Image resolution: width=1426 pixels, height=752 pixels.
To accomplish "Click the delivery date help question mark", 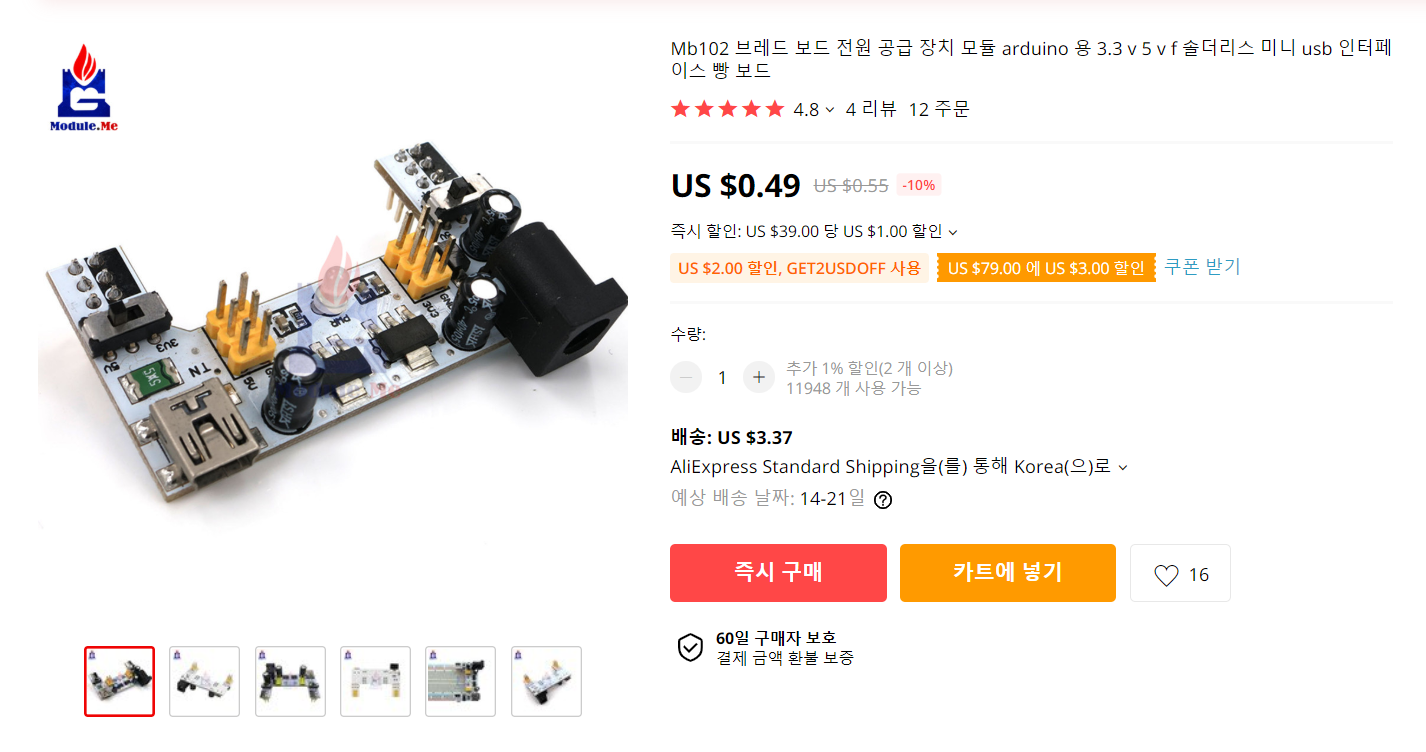I will pos(882,500).
